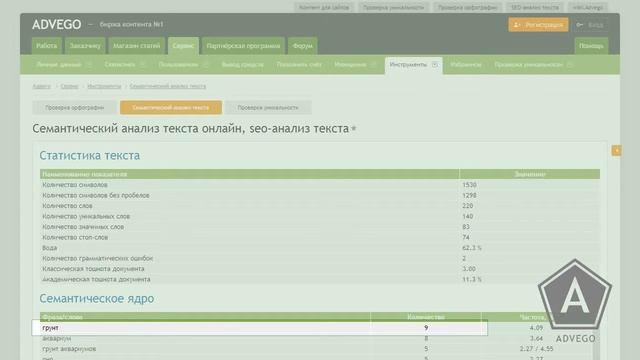Click the Семантическое ядро section heading

click(x=97, y=298)
